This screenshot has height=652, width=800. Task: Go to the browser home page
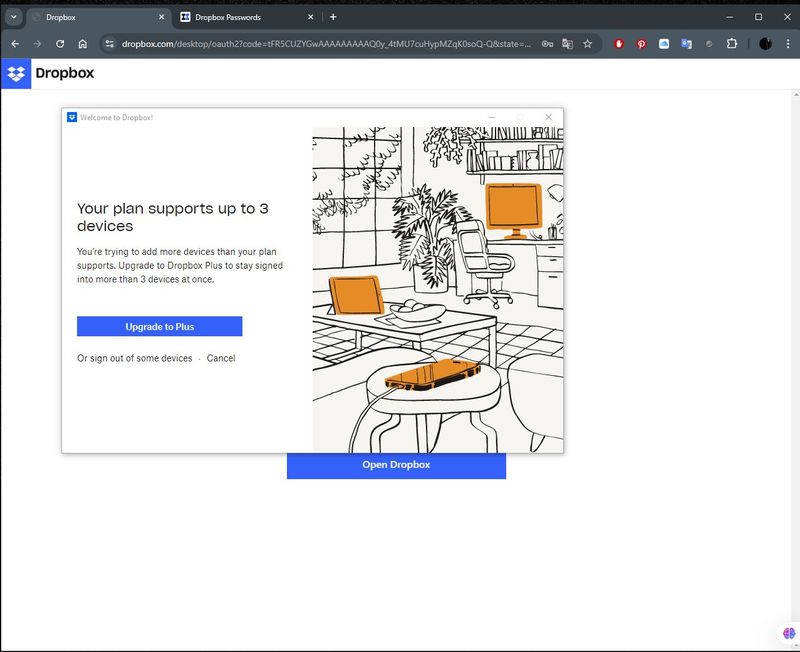coord(83,44)
